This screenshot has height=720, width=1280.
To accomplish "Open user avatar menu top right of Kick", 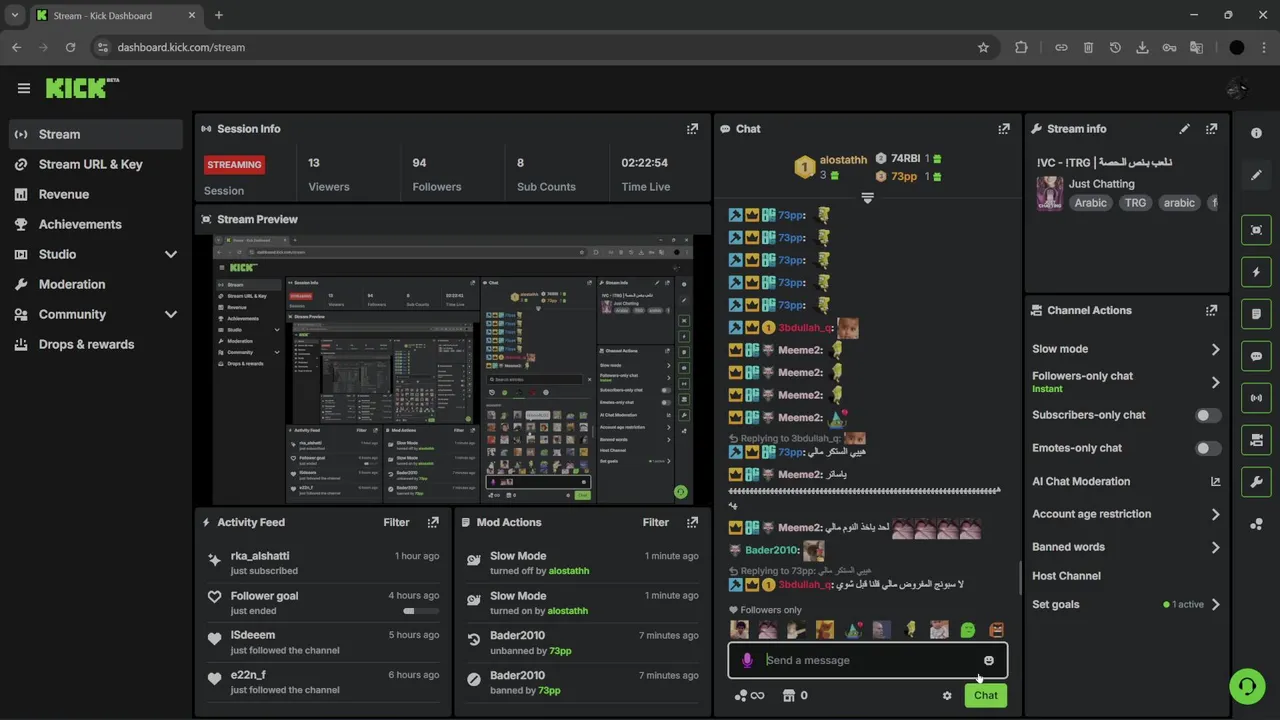I will (x=1237, y=88).
